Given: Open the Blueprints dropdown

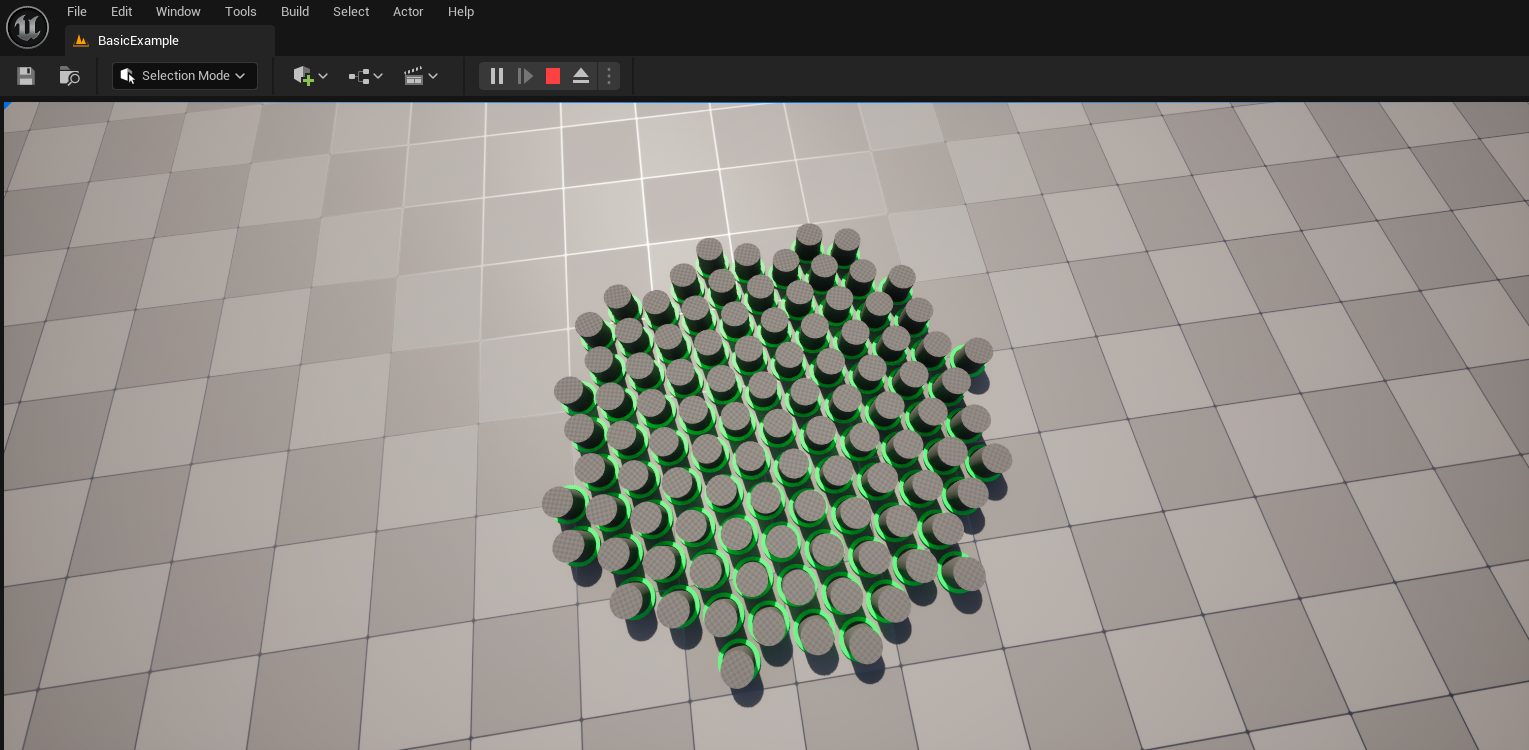Looking at the screenshot, I should click(x=366, y=76).
